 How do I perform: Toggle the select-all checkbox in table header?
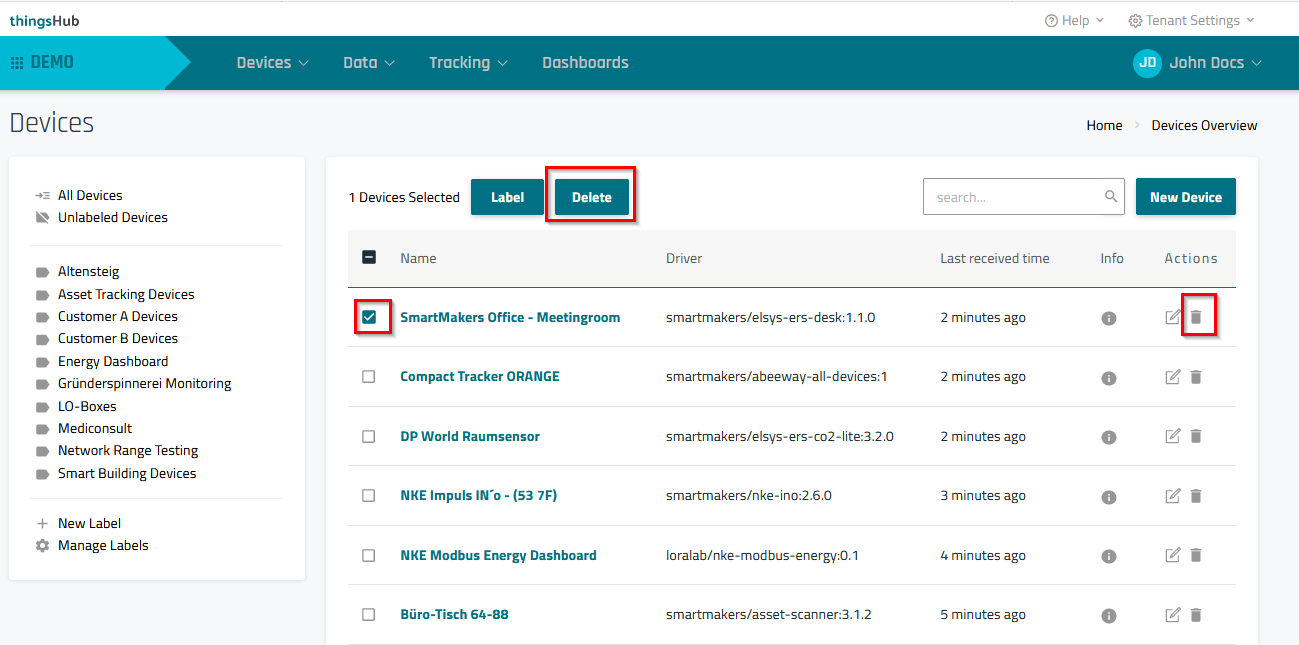click(x=369, y=258)
